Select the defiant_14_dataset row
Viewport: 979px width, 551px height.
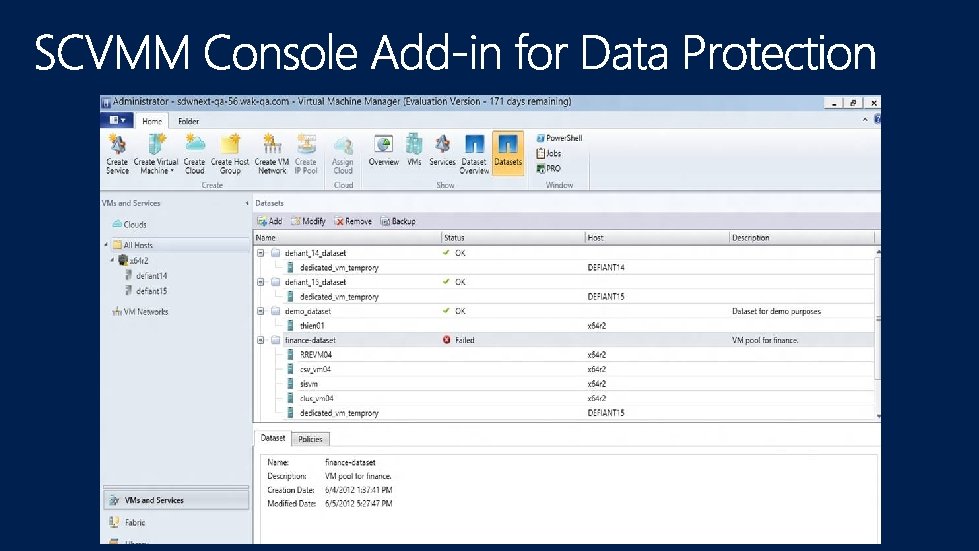564,253
